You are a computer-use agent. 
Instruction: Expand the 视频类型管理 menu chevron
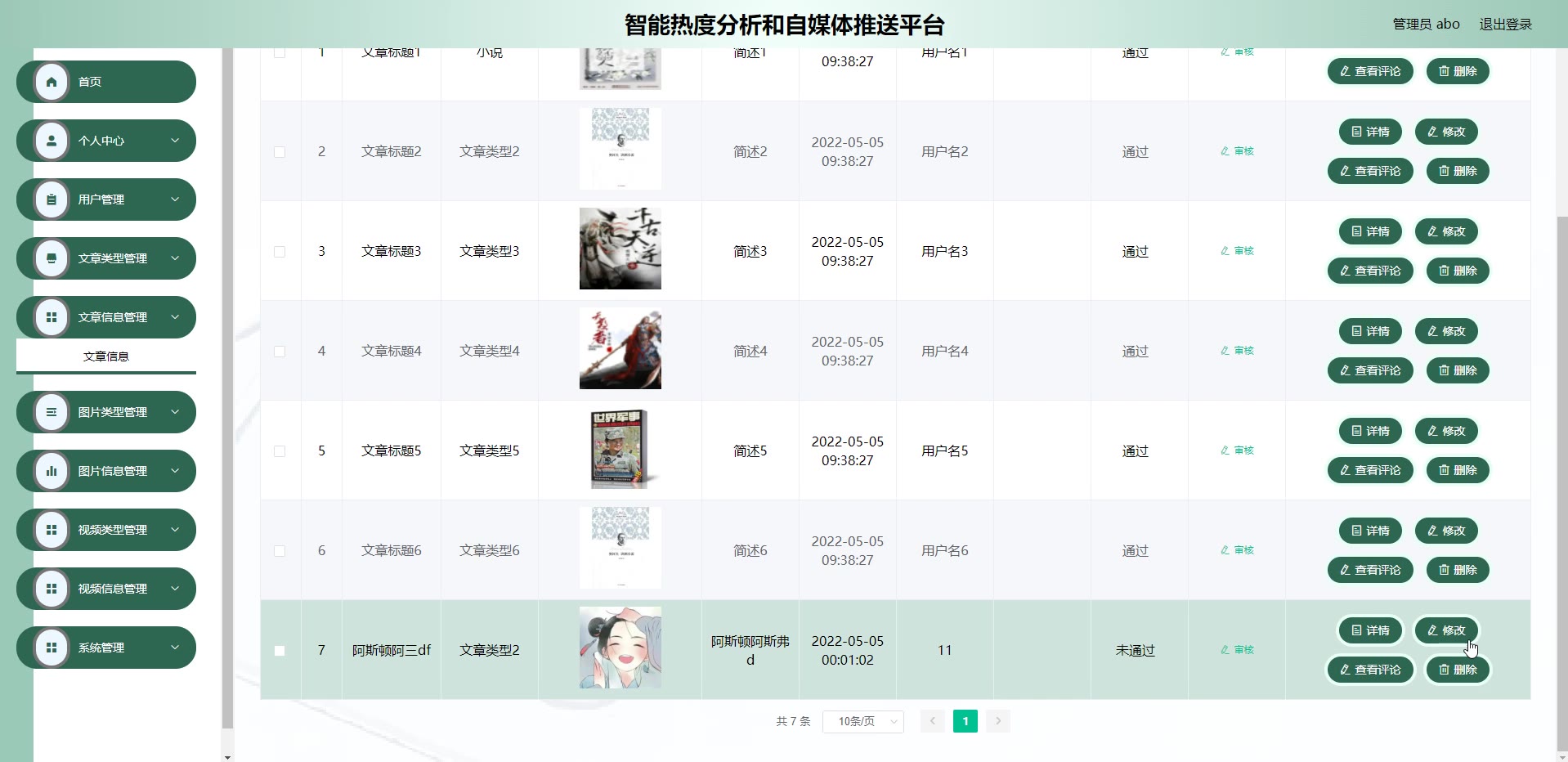pos(175,530)
